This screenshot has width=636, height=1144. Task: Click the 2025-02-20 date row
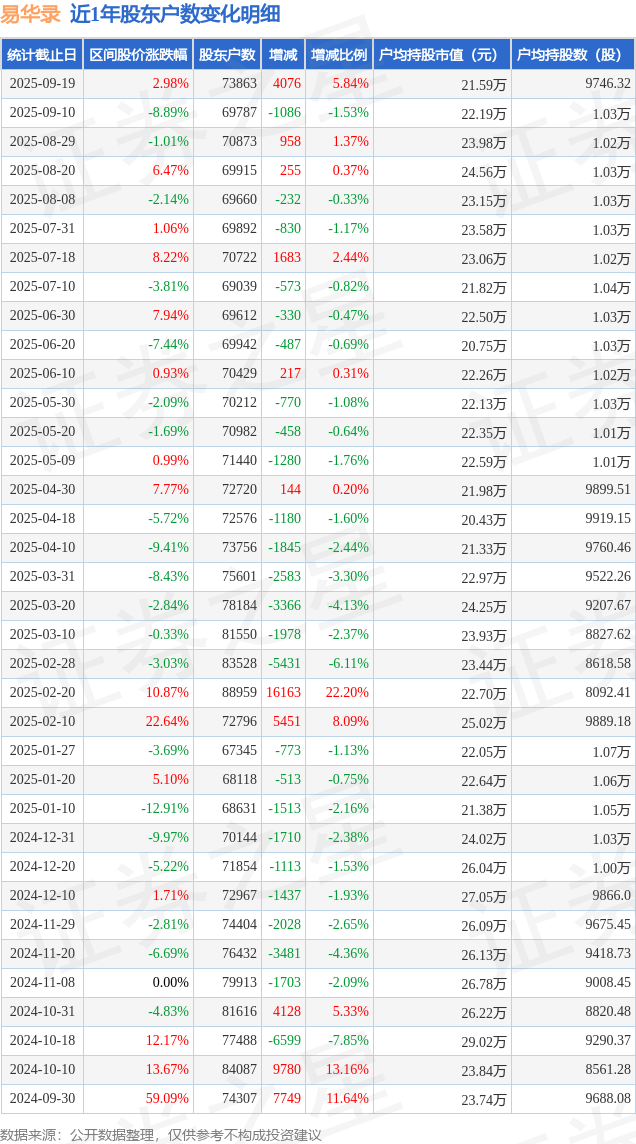pos(42,693)
